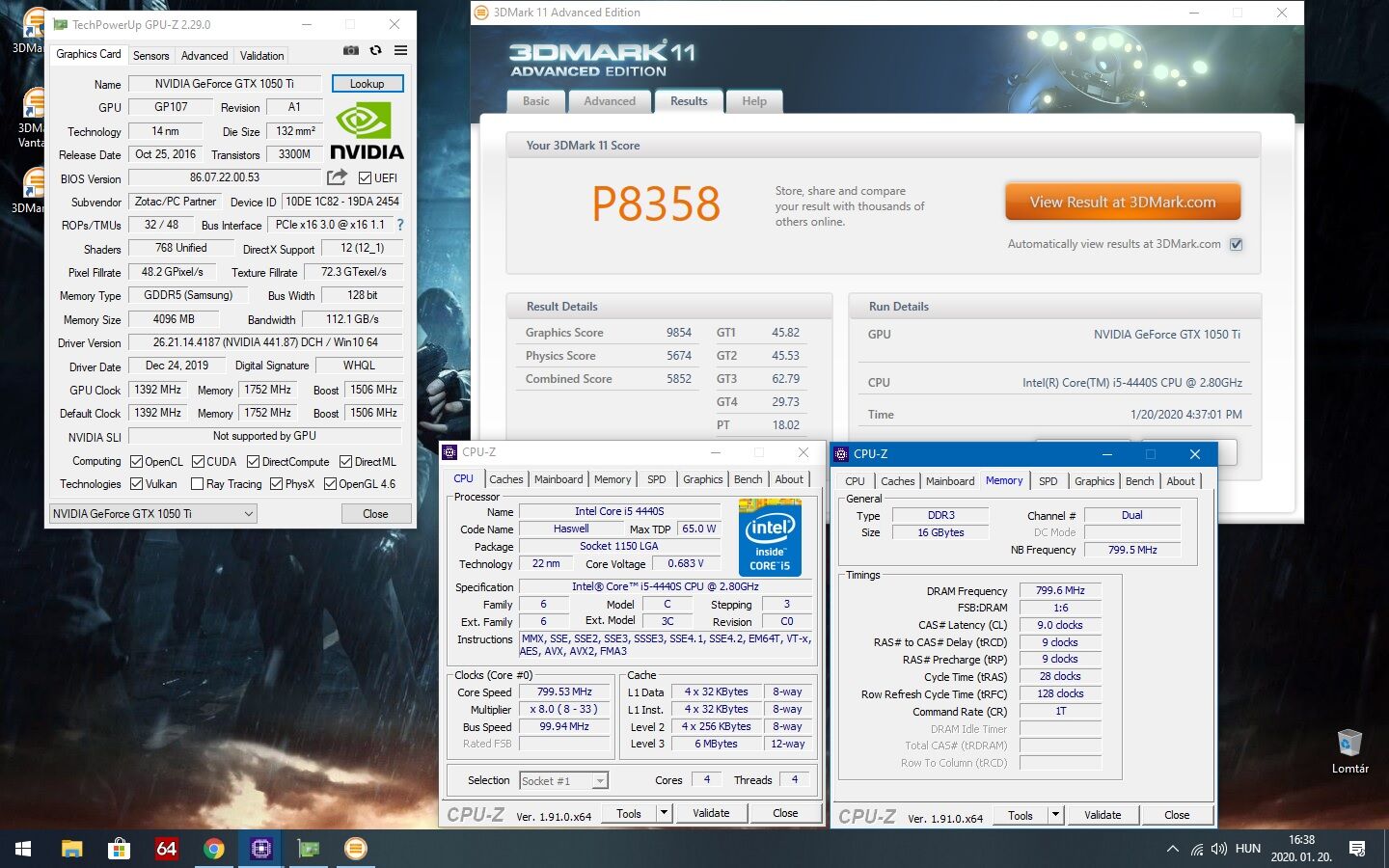Refresh GPU-Z data via refresh icon

click(x=376, y=50)
